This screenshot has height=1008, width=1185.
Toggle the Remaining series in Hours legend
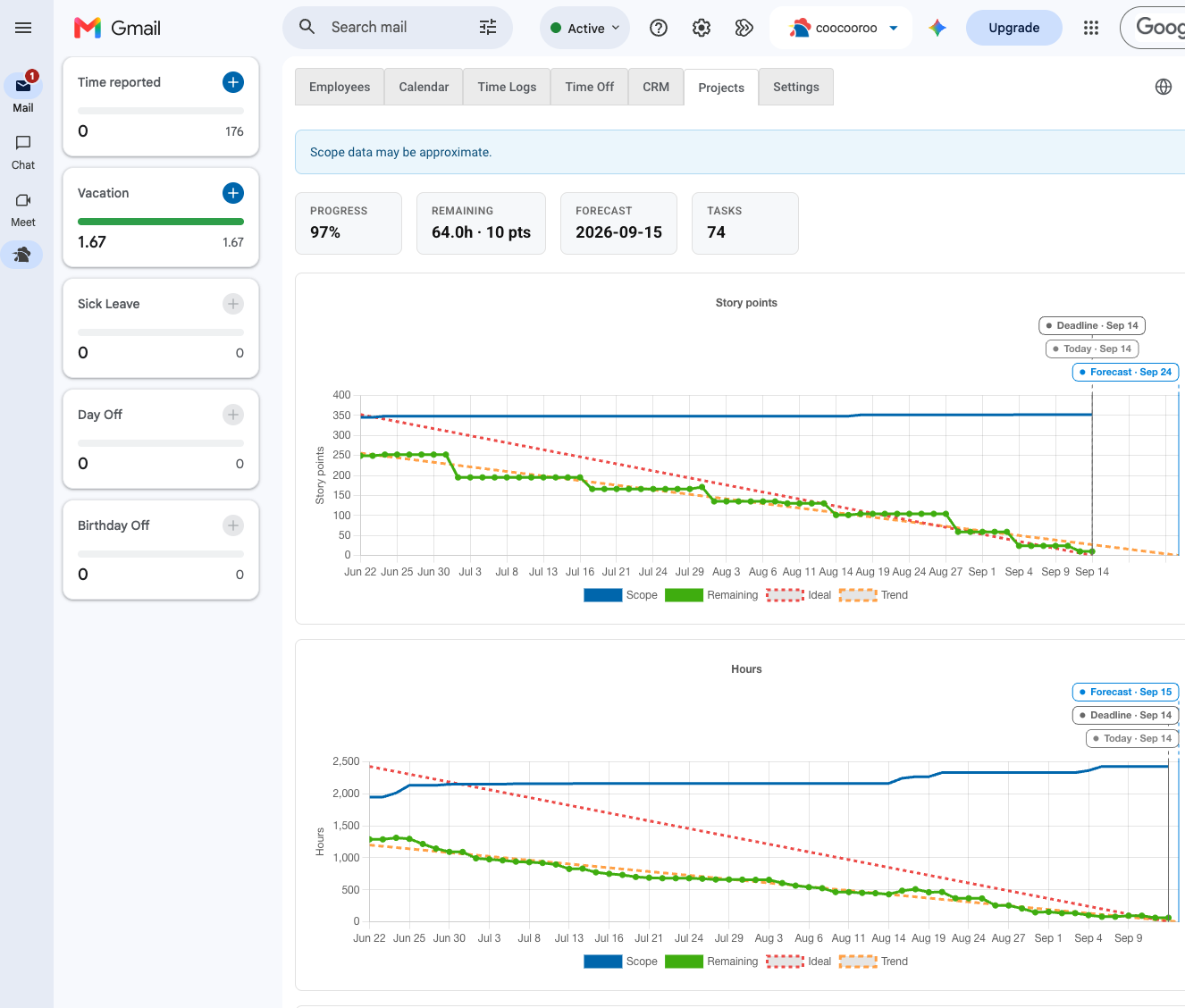point(711,962)
